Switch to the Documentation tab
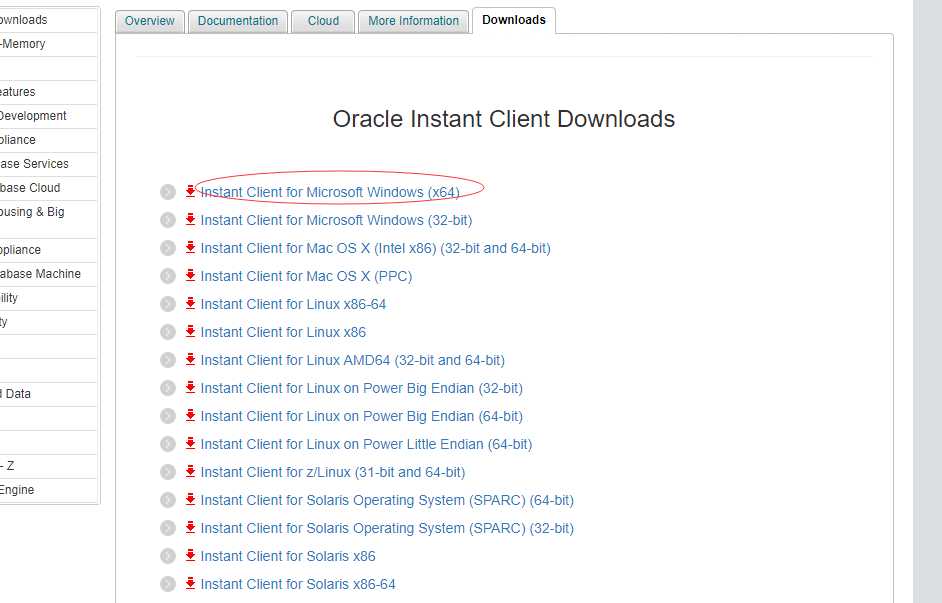The height and width of the screenshot is (603, 942). point(238,21)
